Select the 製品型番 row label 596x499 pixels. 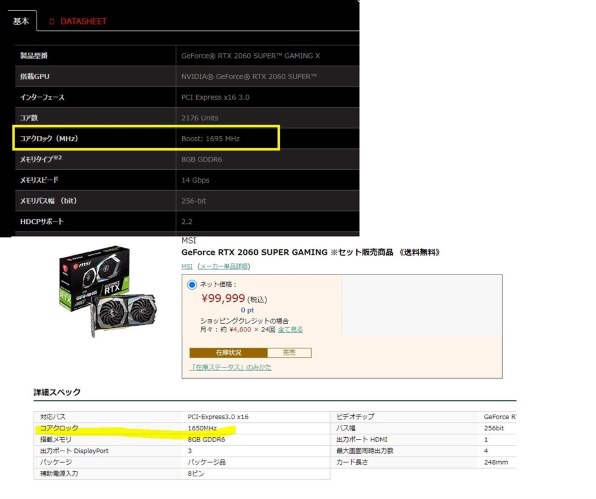coord(34,56)
